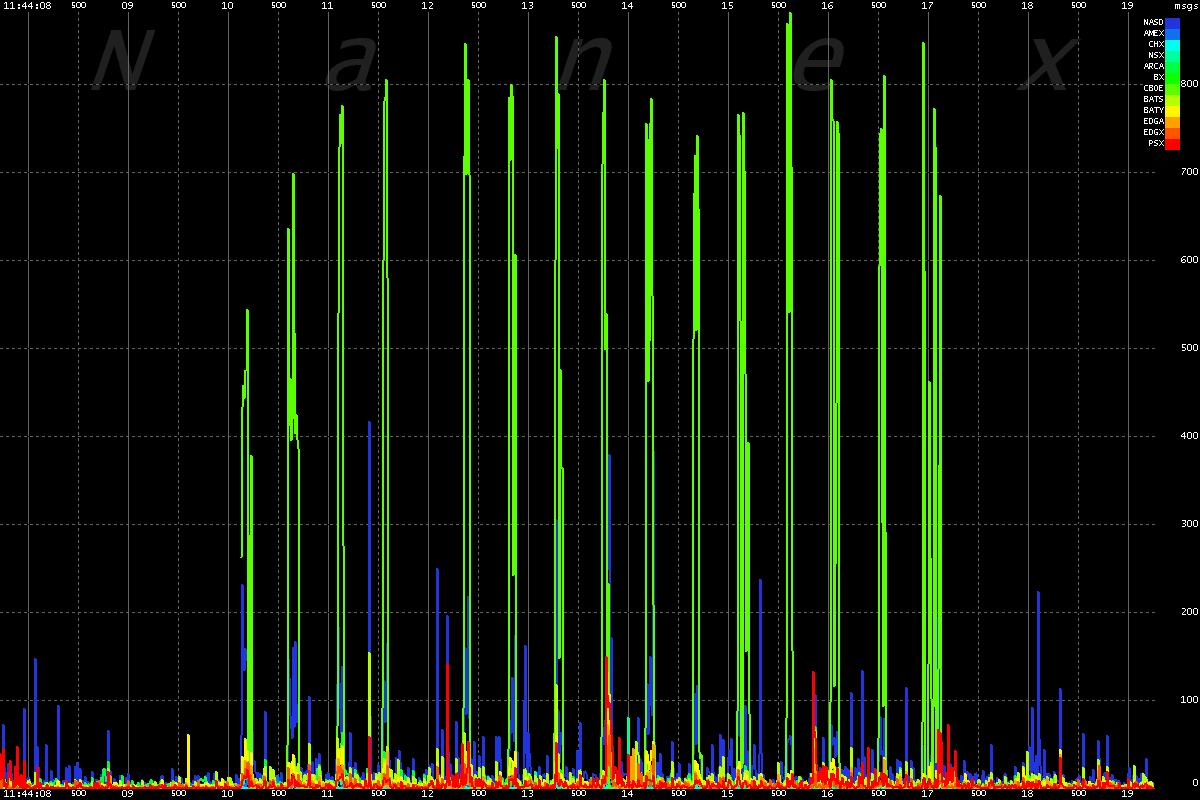Click the '800' y-axis value
This screenshot has height=800, width=1200.
point(1188,84)
